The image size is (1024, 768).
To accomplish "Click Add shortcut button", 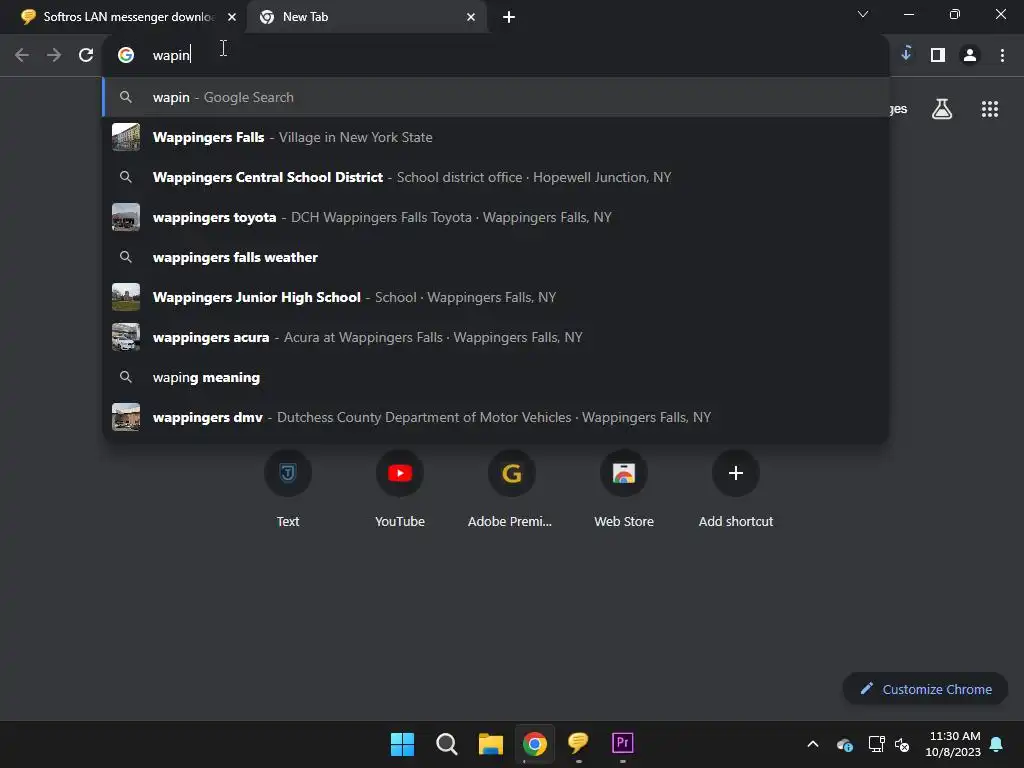I will coord(736,490).
